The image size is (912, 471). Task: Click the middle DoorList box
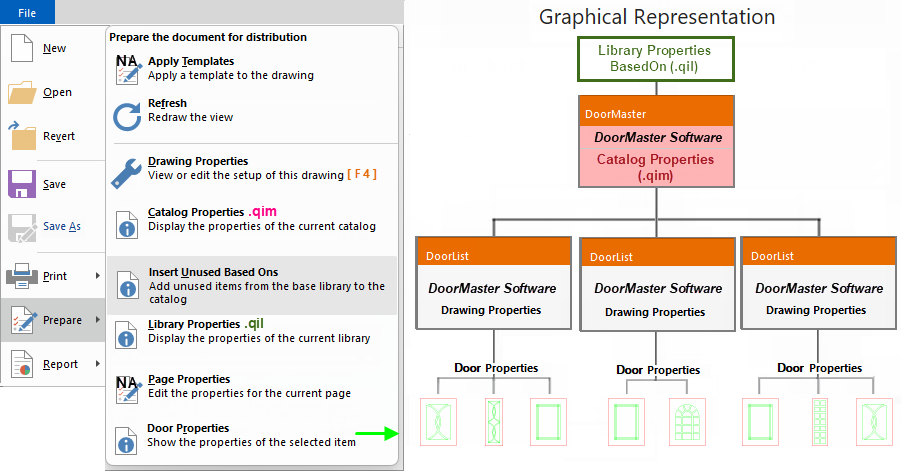coord(657,284)
